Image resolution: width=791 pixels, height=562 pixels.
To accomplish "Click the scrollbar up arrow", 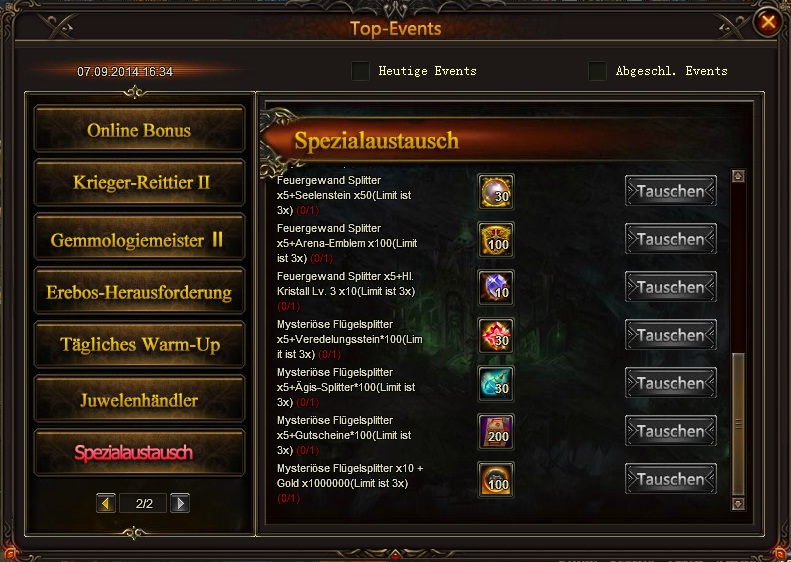I will [738, 176].
